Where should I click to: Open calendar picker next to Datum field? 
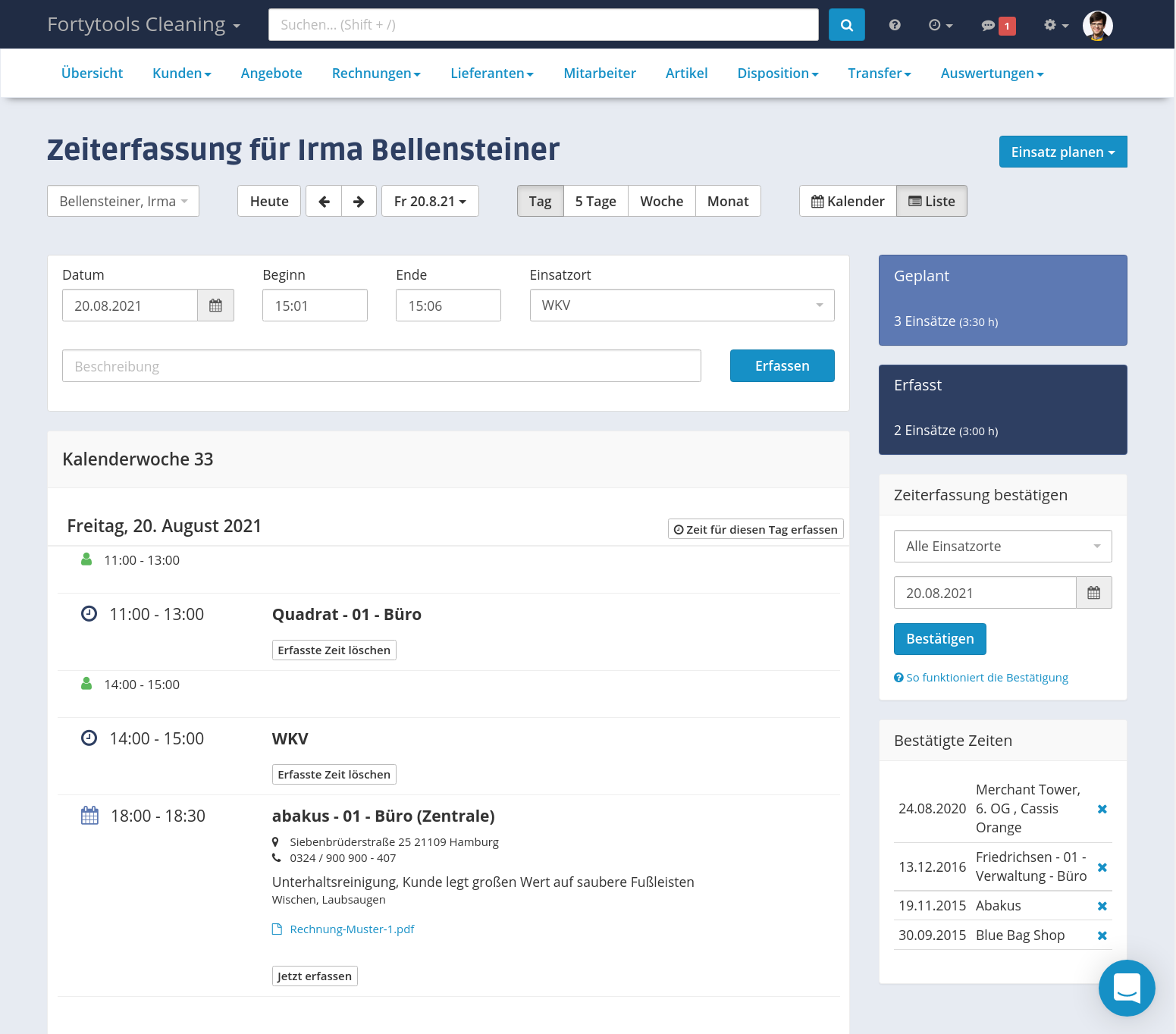[x=216, y=305]
